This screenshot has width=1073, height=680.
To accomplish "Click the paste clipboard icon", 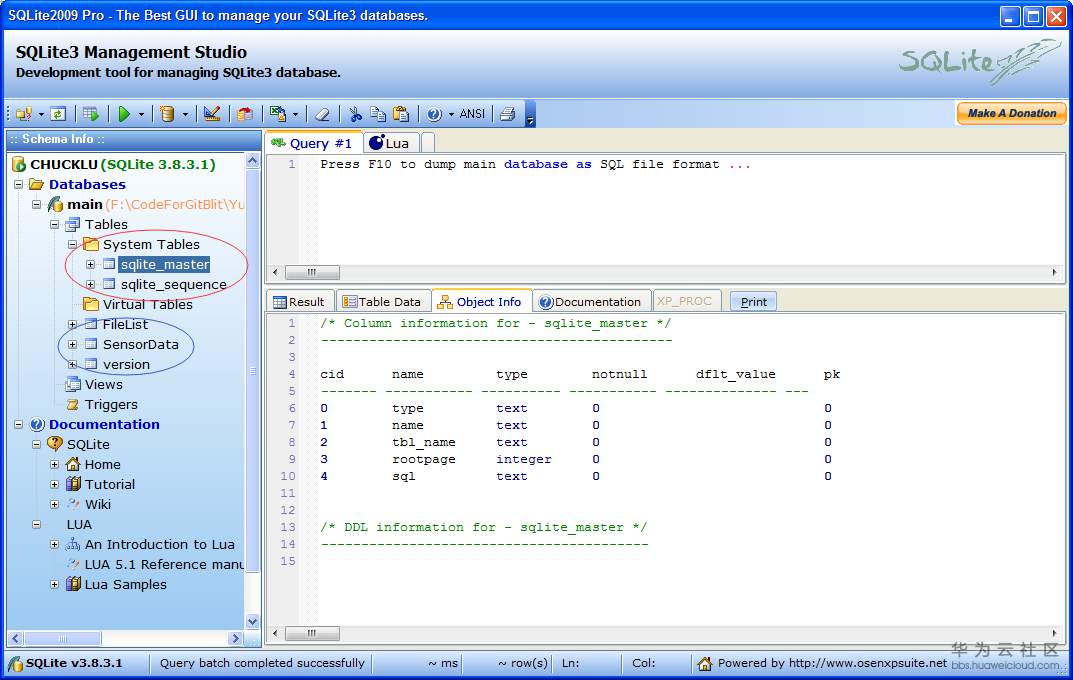I will [401, 114].
